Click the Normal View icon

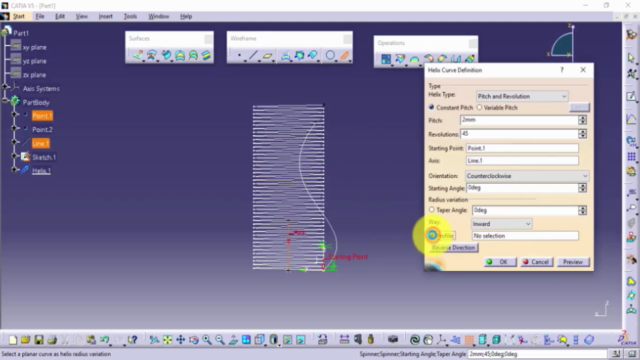click(233, 340)
